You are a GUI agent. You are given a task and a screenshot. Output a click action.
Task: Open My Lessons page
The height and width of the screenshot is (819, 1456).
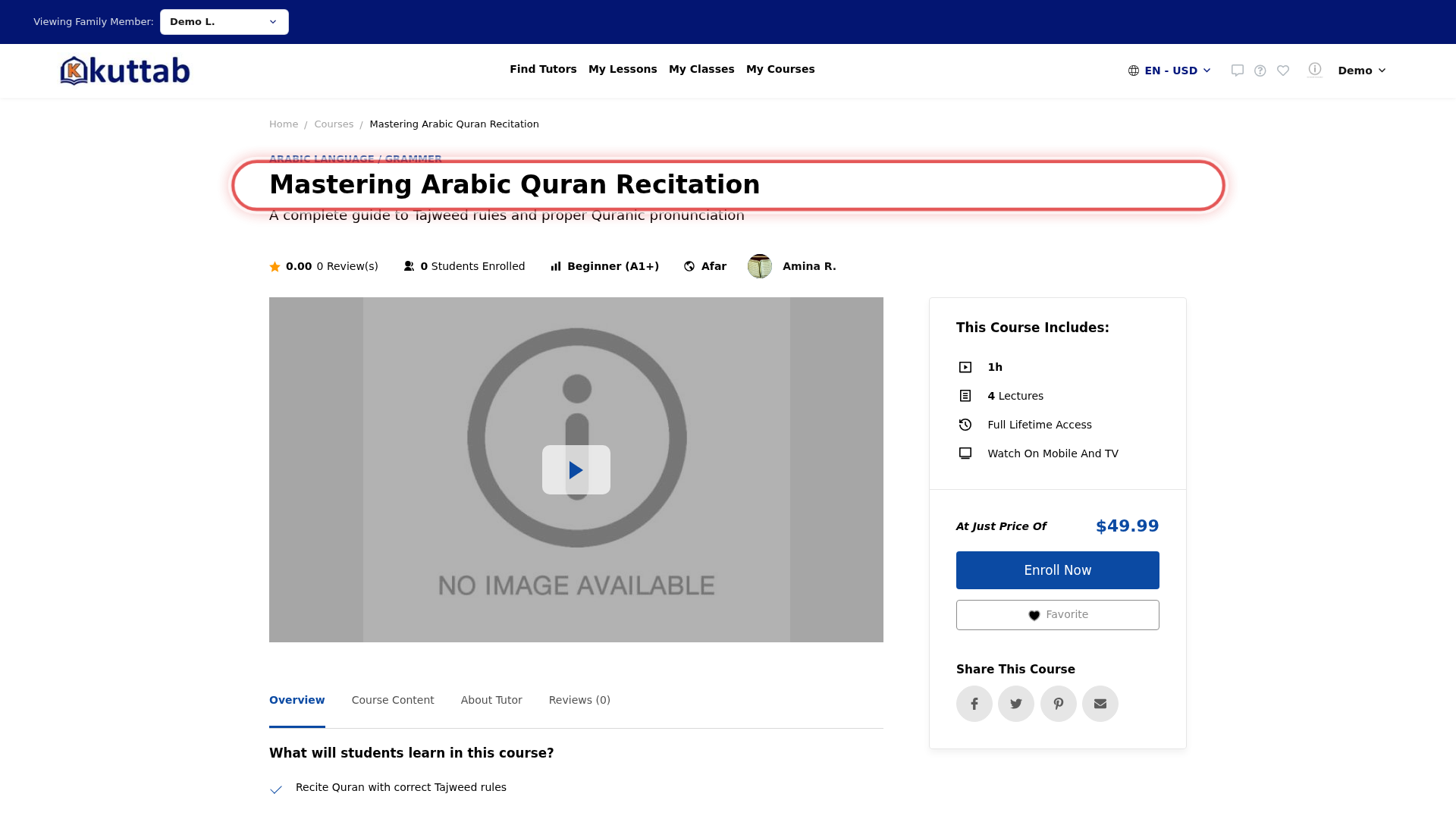[x=623, y=69]
